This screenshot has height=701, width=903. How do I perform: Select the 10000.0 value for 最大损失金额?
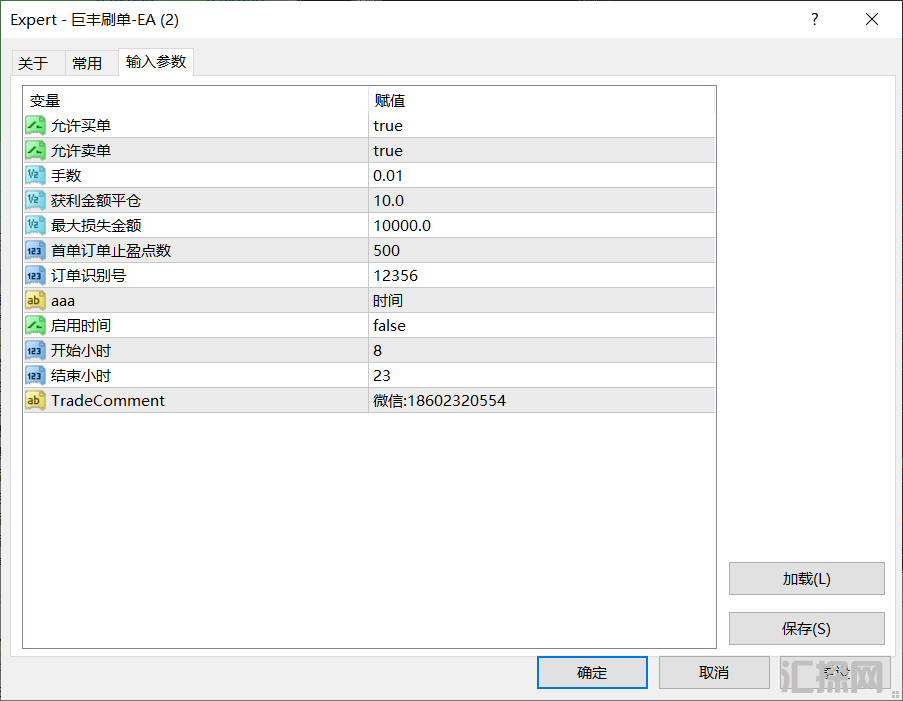click(402, 226)
